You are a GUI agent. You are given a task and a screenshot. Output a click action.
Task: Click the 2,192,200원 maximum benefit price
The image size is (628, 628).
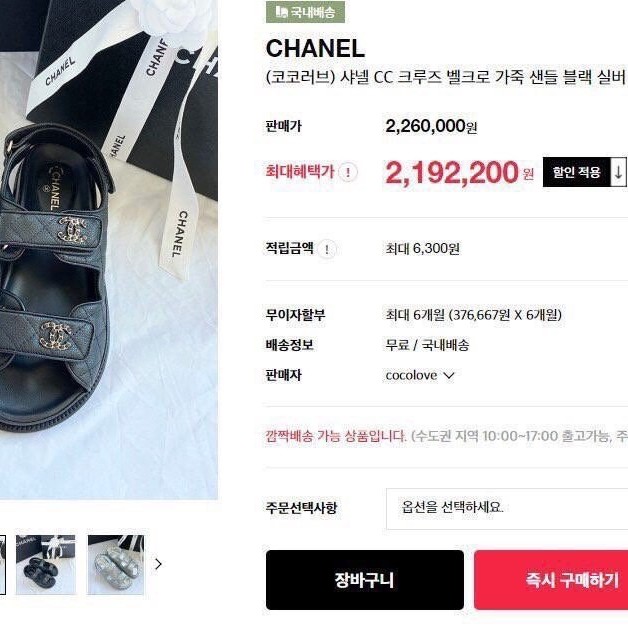click(459, 173)
